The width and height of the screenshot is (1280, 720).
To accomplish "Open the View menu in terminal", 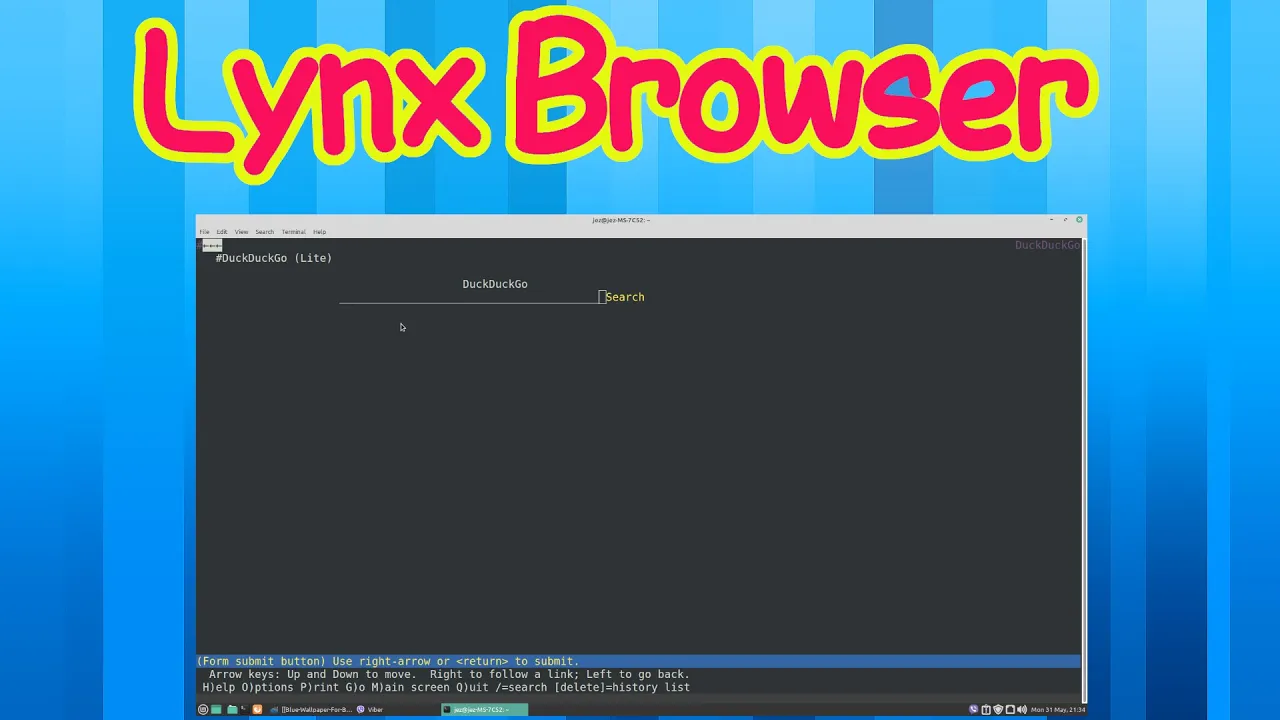I will point(241,232).
